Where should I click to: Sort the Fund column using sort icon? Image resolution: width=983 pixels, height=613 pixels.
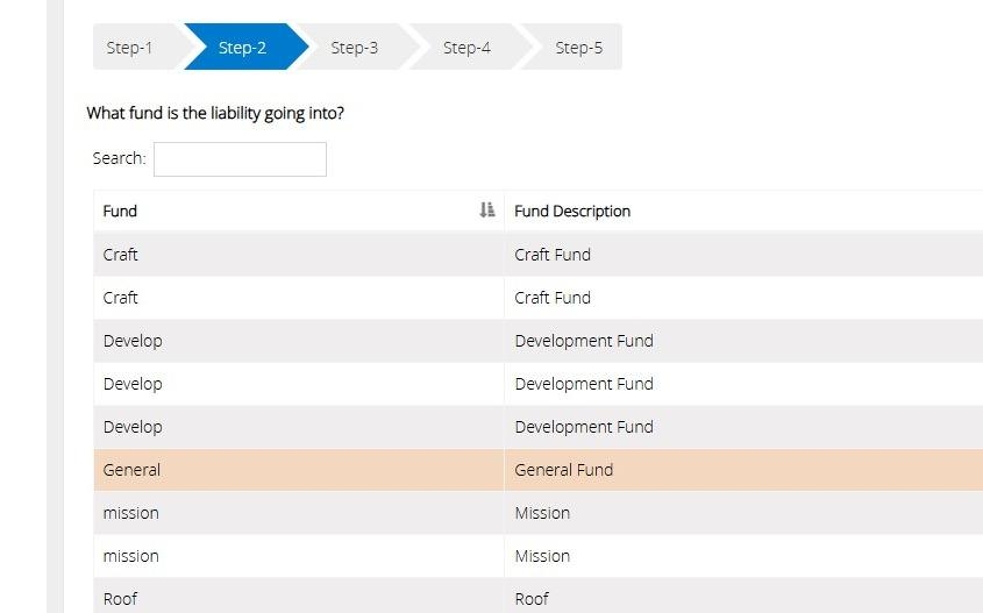487,210
